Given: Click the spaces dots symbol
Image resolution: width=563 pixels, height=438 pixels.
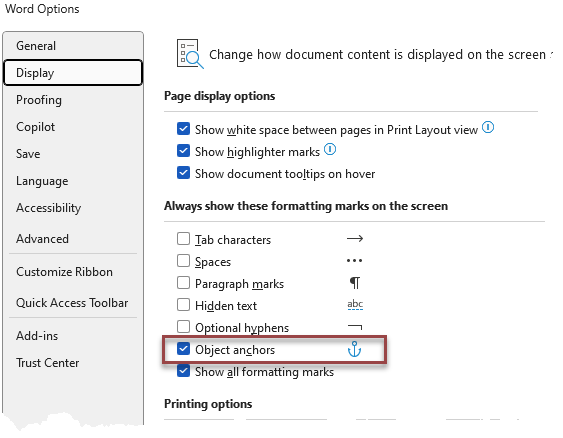Looking at the screenshot, I should tap(354, 261).
